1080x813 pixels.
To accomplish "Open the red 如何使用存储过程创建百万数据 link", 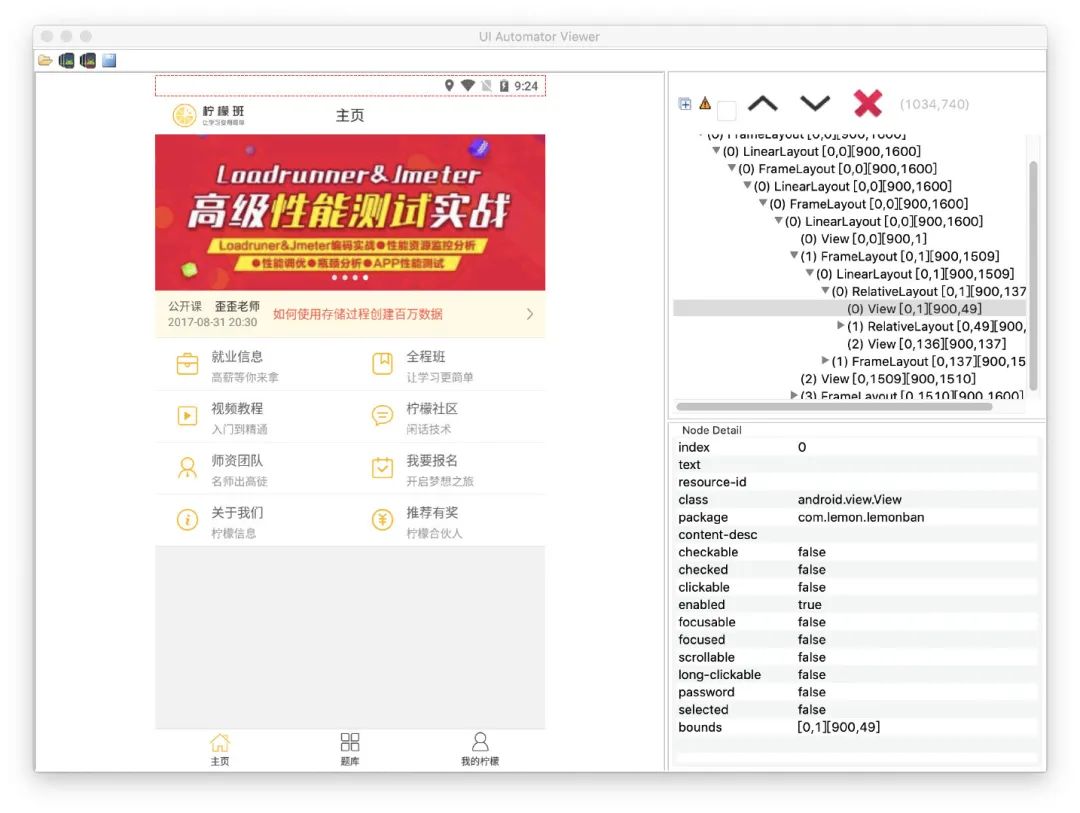I will [x=358, y=314].
